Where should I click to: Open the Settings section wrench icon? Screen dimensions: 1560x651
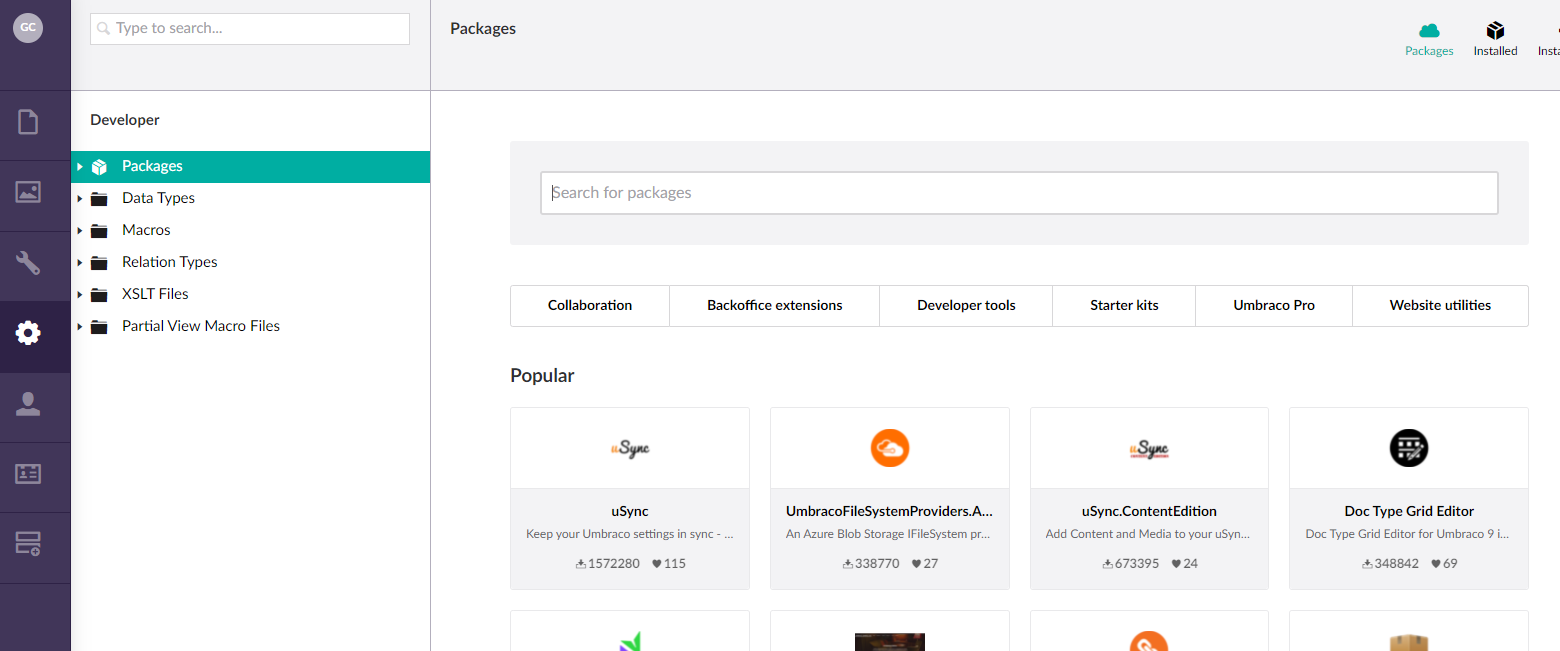(x=28, y=263)
